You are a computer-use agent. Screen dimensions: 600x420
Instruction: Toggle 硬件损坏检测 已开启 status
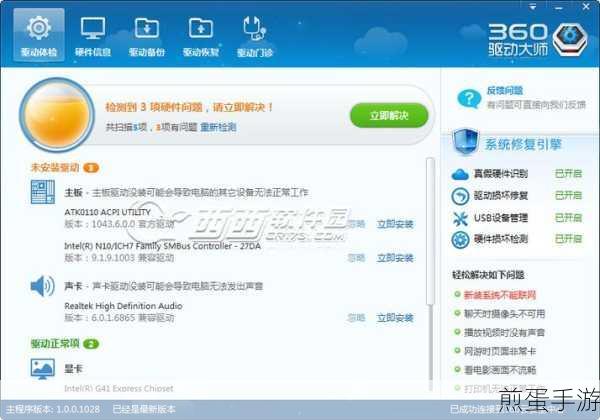point(568,239)
